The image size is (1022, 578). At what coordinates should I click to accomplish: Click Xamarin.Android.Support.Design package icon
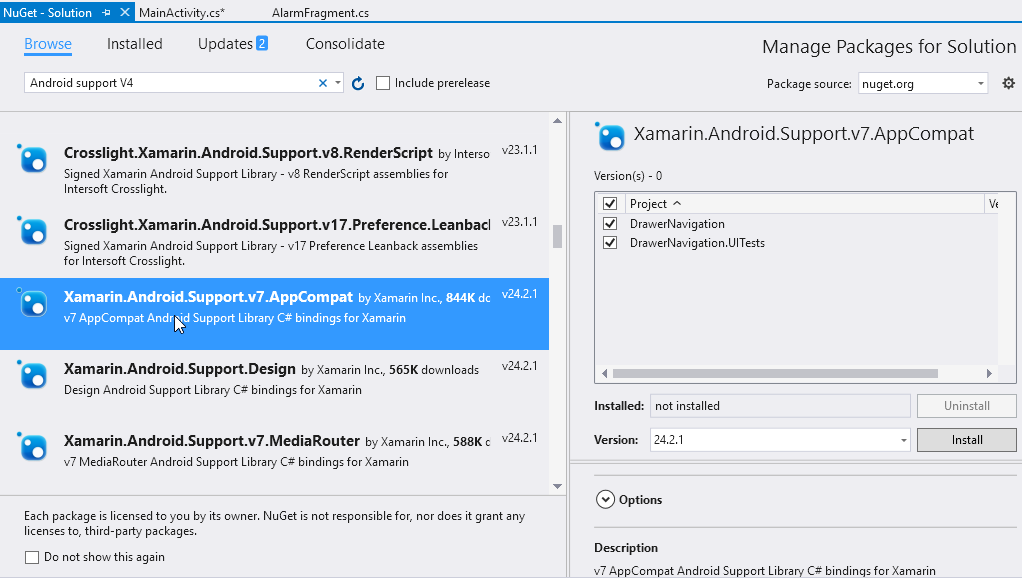click(x=32, y=375)
